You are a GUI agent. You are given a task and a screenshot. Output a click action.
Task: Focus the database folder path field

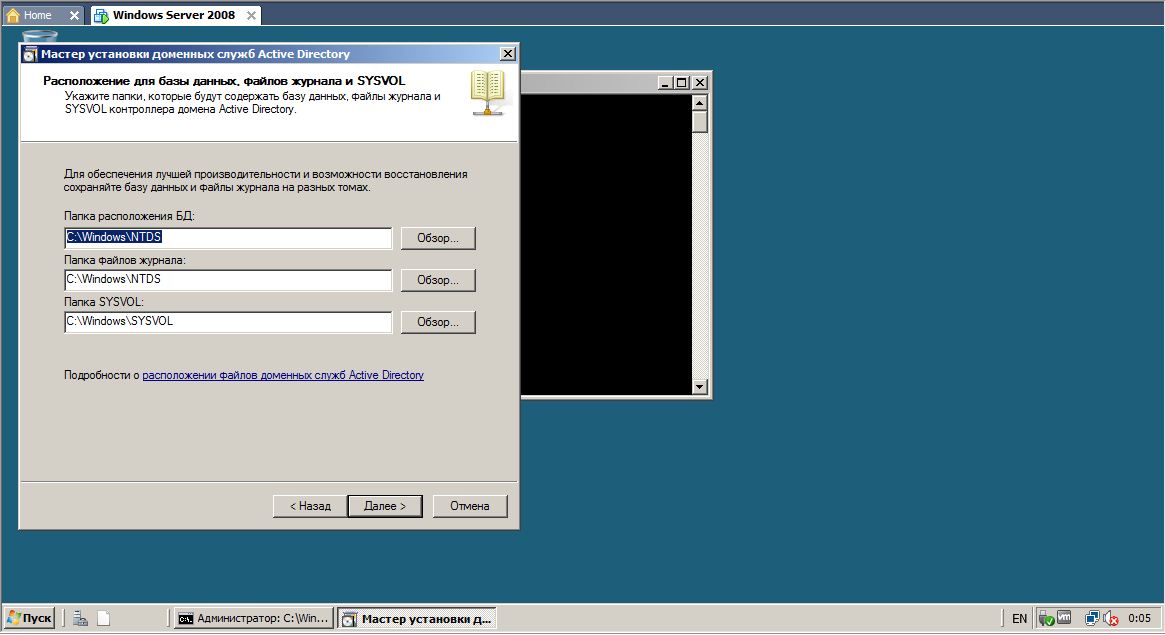tap(228, 238)
